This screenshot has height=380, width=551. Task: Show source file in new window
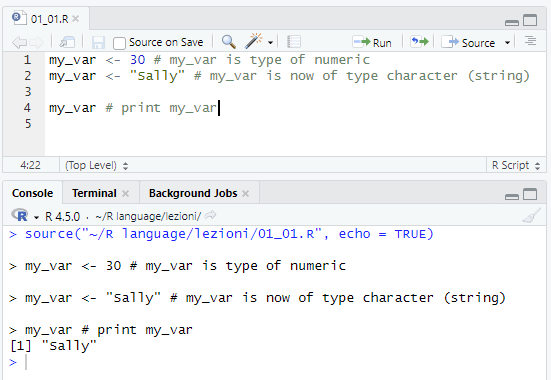click(x=67, y=43)
